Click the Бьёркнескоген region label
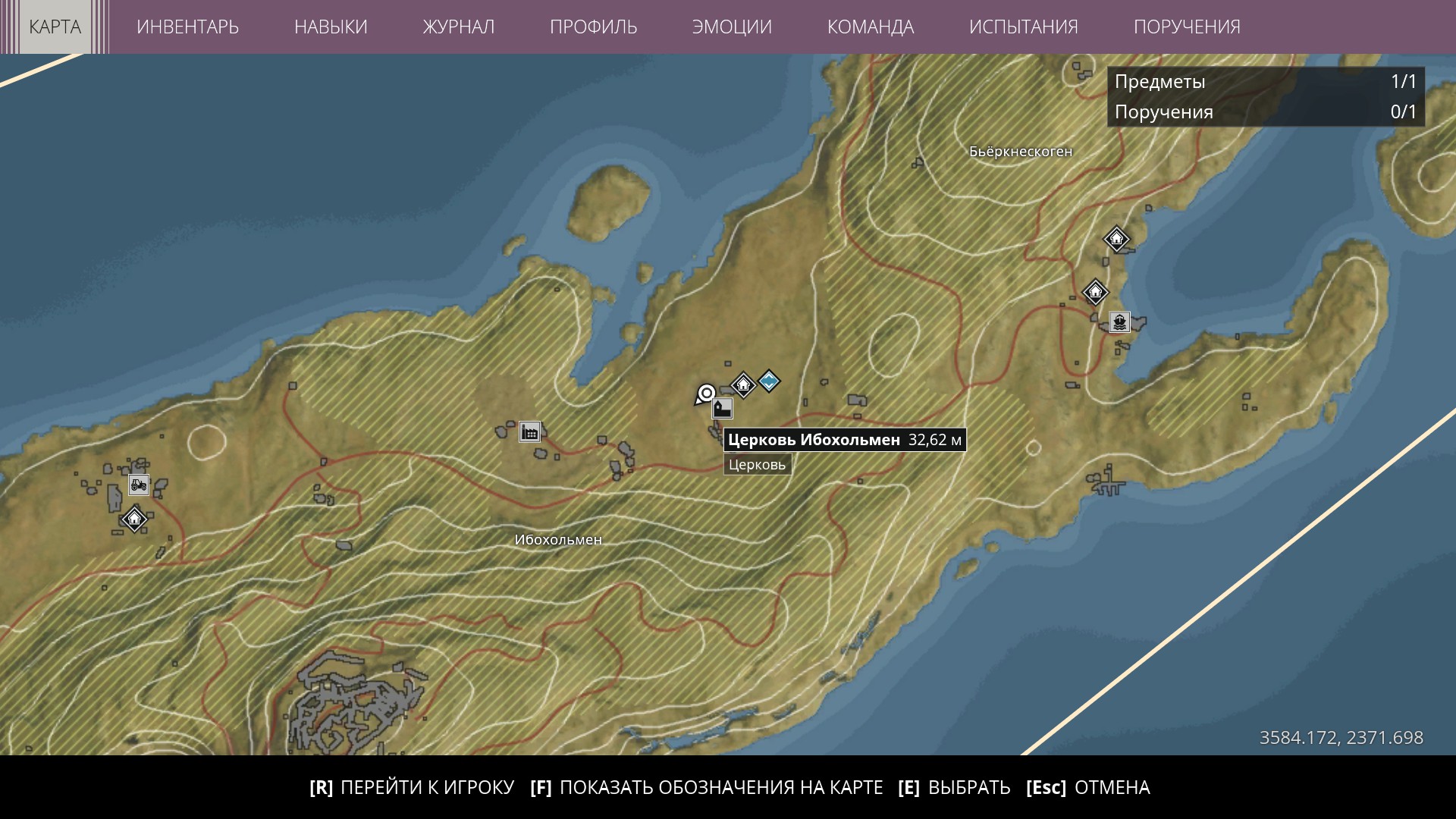The height and width of the screenshot is (819, 1456). [1021, 152]
